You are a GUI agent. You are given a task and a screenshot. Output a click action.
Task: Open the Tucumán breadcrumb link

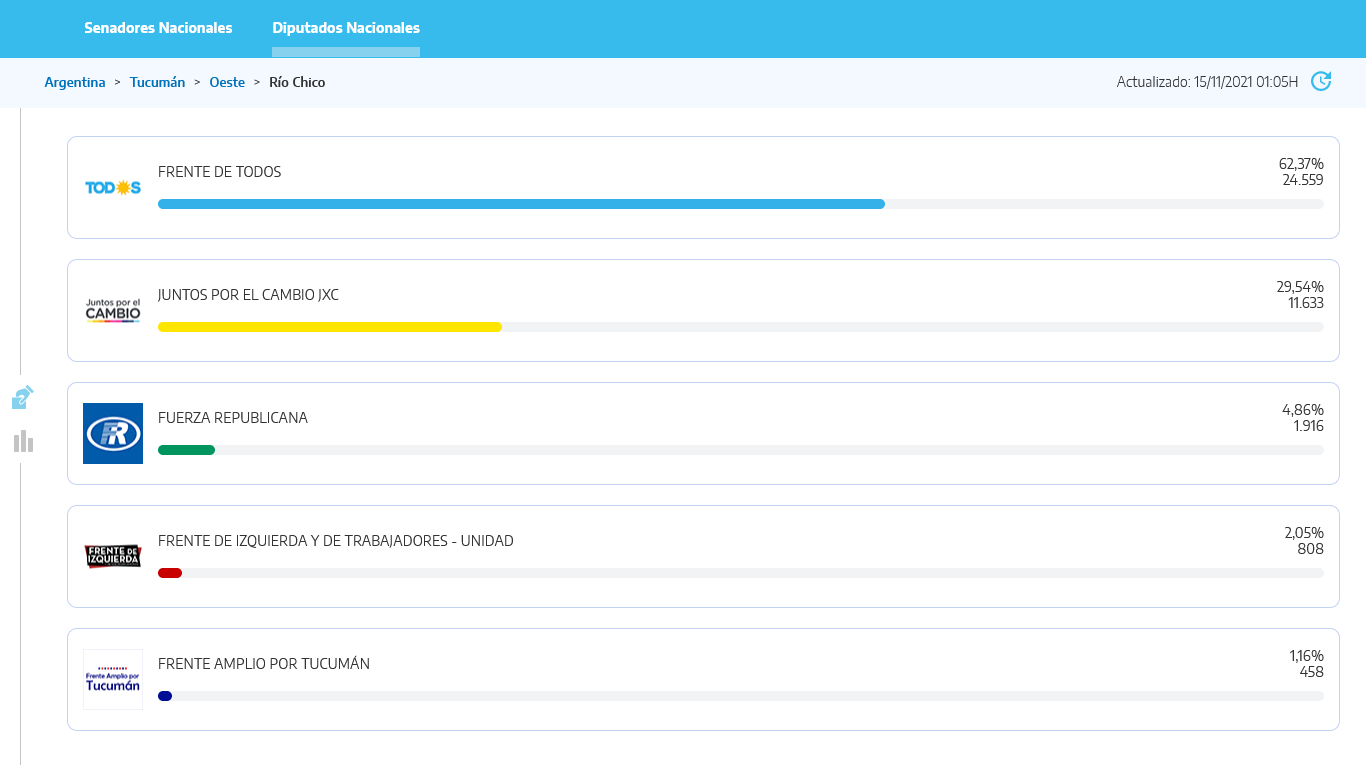click(157, 82)
